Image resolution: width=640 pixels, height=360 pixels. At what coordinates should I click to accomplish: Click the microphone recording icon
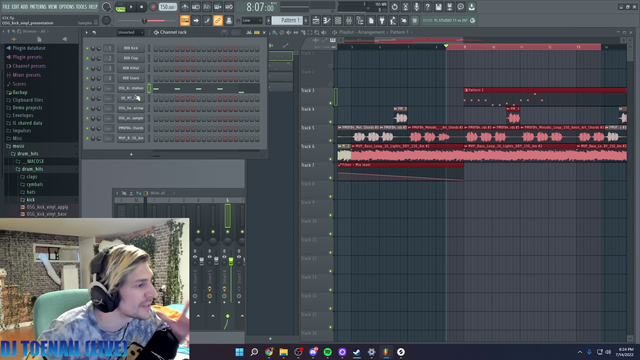coord(416,7)
